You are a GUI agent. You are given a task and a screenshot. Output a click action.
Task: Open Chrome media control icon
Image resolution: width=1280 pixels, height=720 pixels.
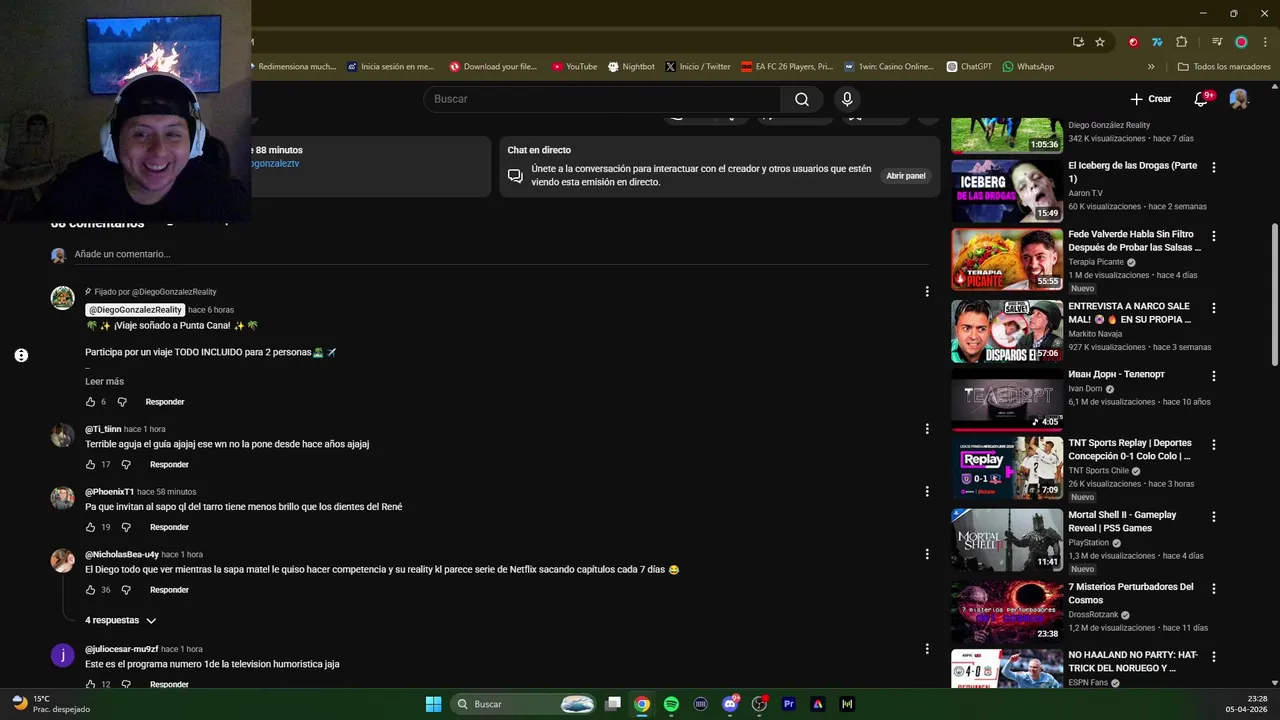click(1217, 42)
